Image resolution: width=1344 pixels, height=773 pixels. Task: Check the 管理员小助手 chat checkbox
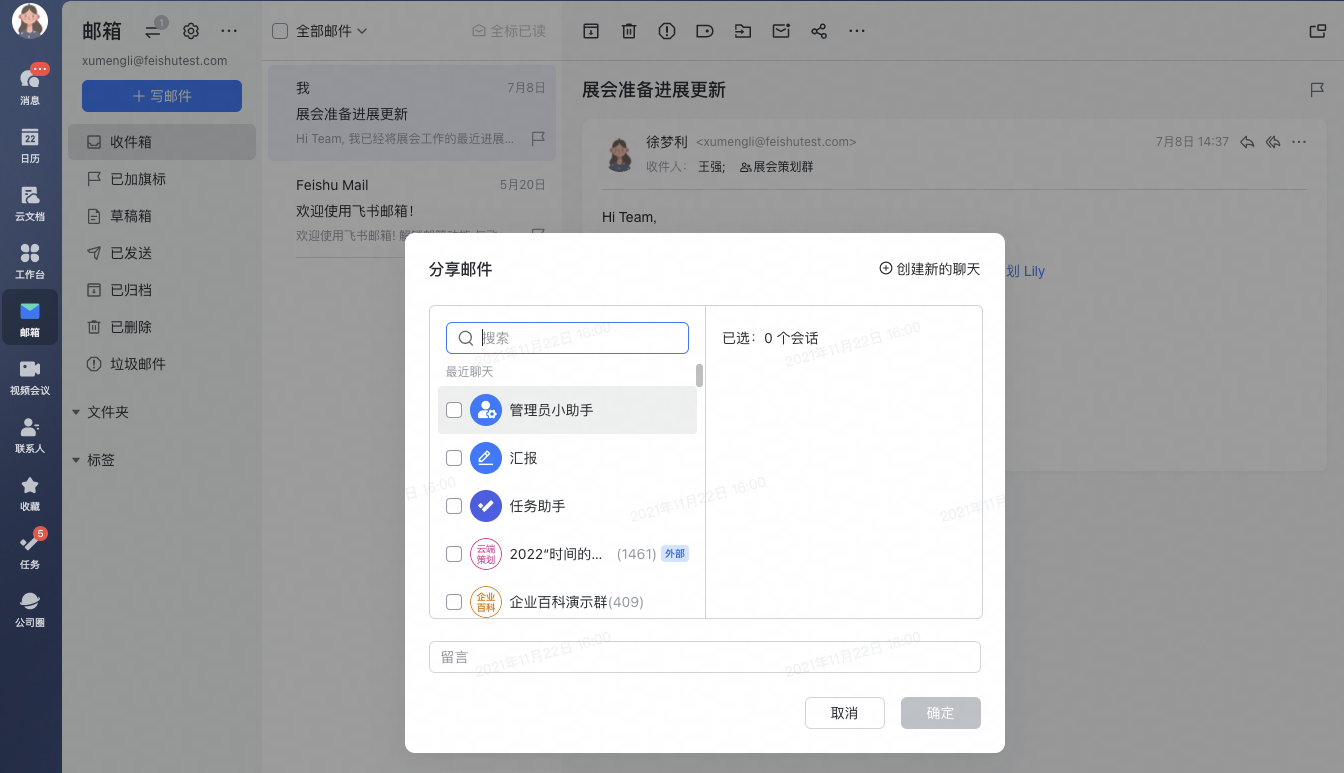[454, 410]
